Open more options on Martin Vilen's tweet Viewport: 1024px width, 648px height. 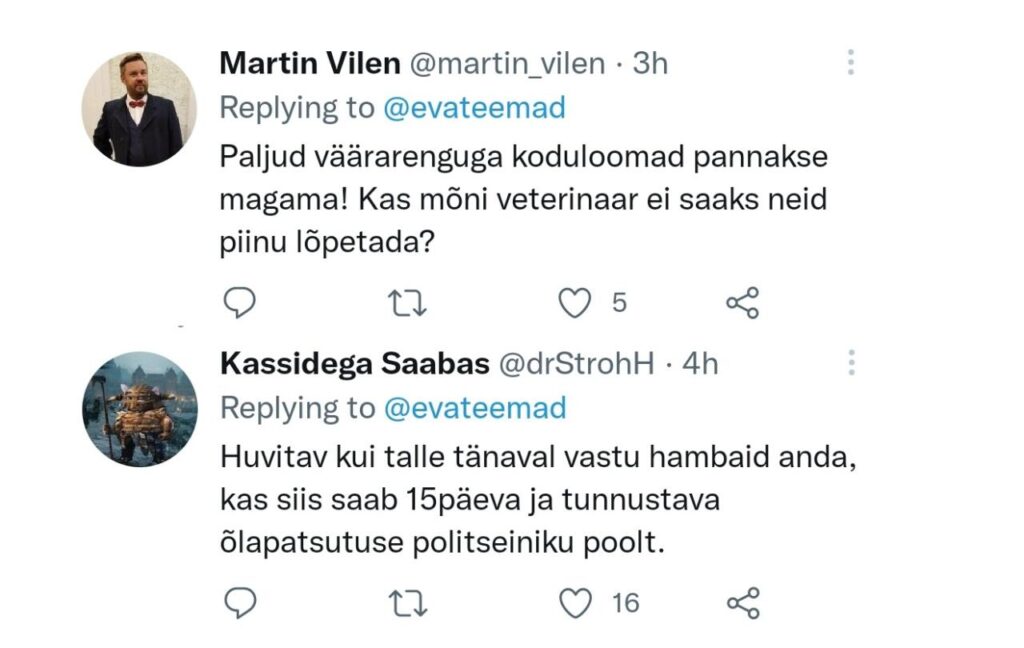[x=852, y=62]
